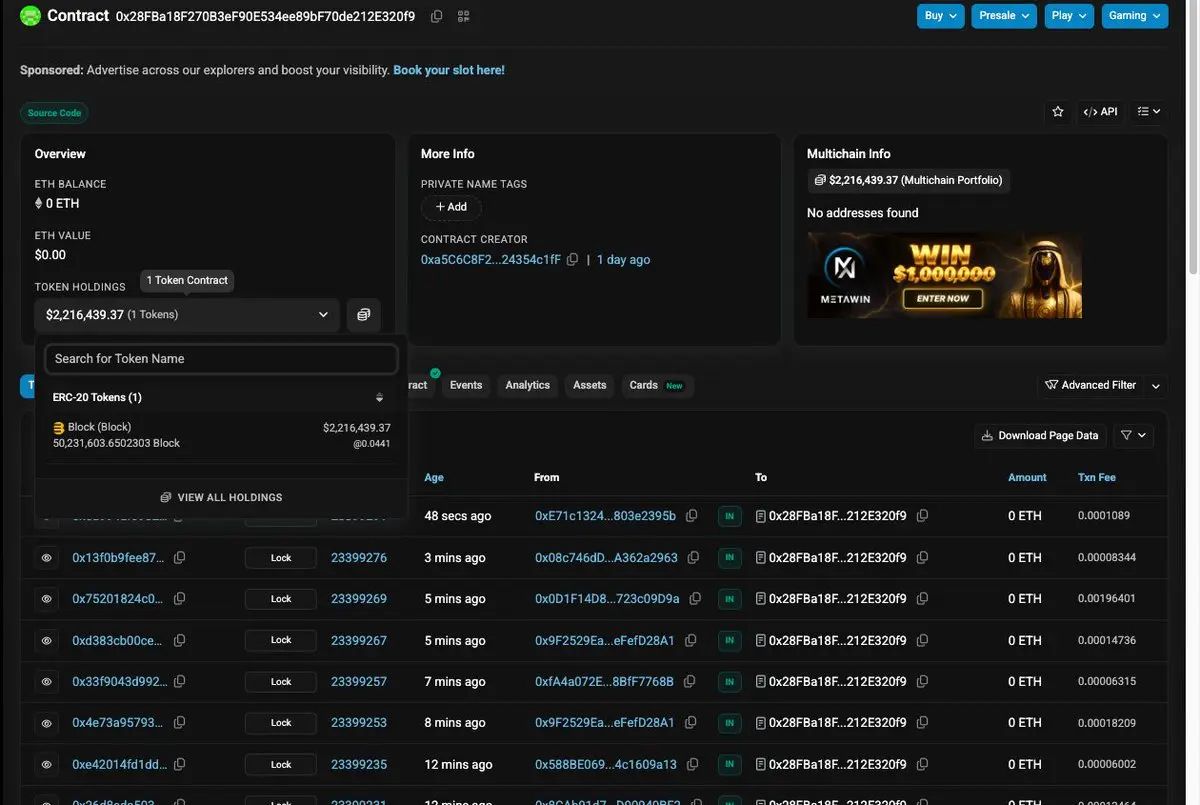Copy recipient address in the 3 mins ago row
Screen dimensions: 1200x805
(923, 558)
